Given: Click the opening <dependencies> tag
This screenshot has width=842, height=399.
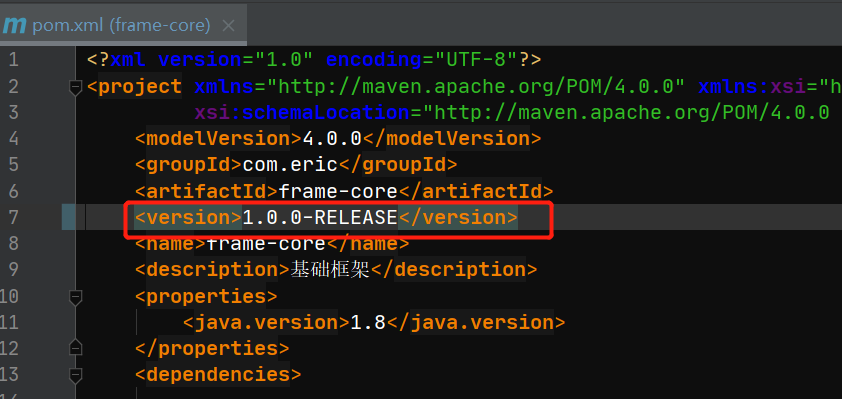Looking at the screenshot, I should (217, 374).
